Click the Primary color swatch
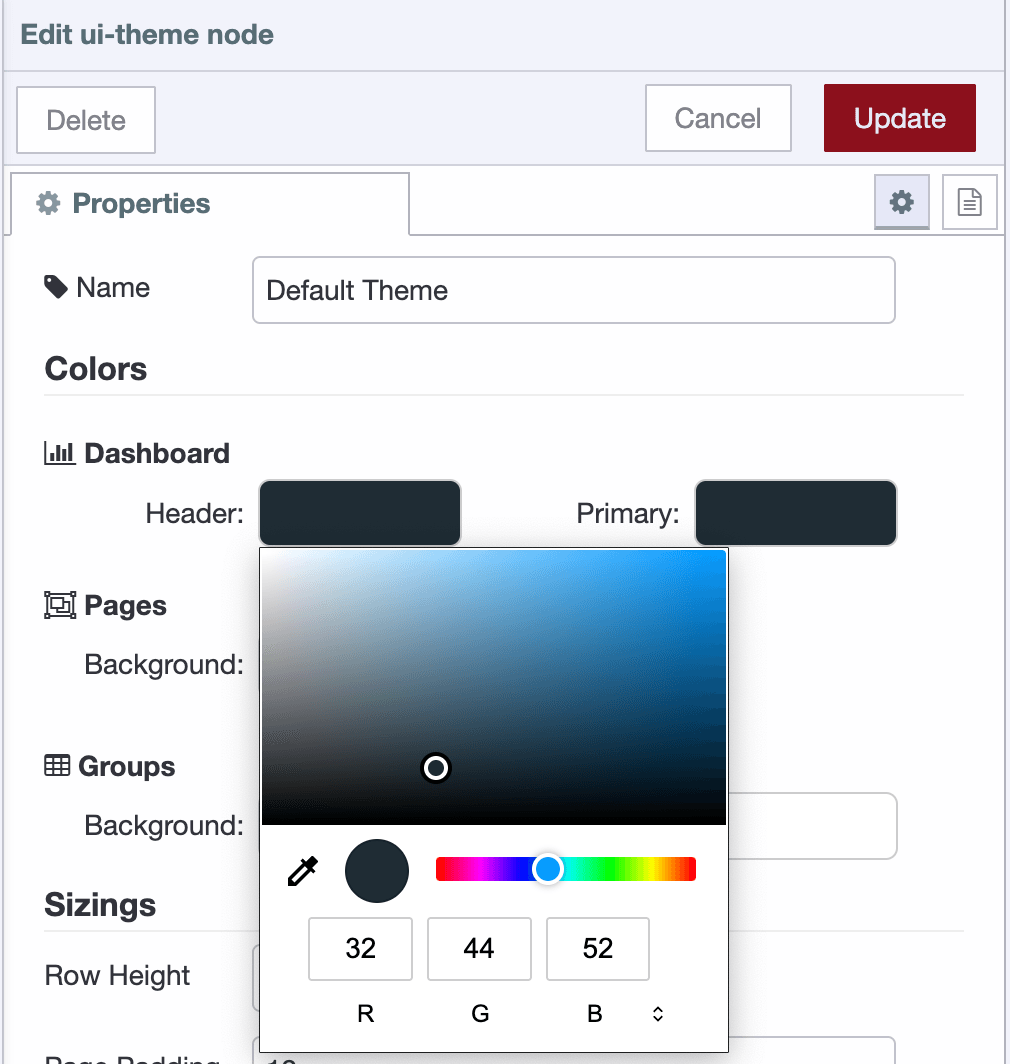This screenshot has height=1064, width=1010. (x=795, y=513)
